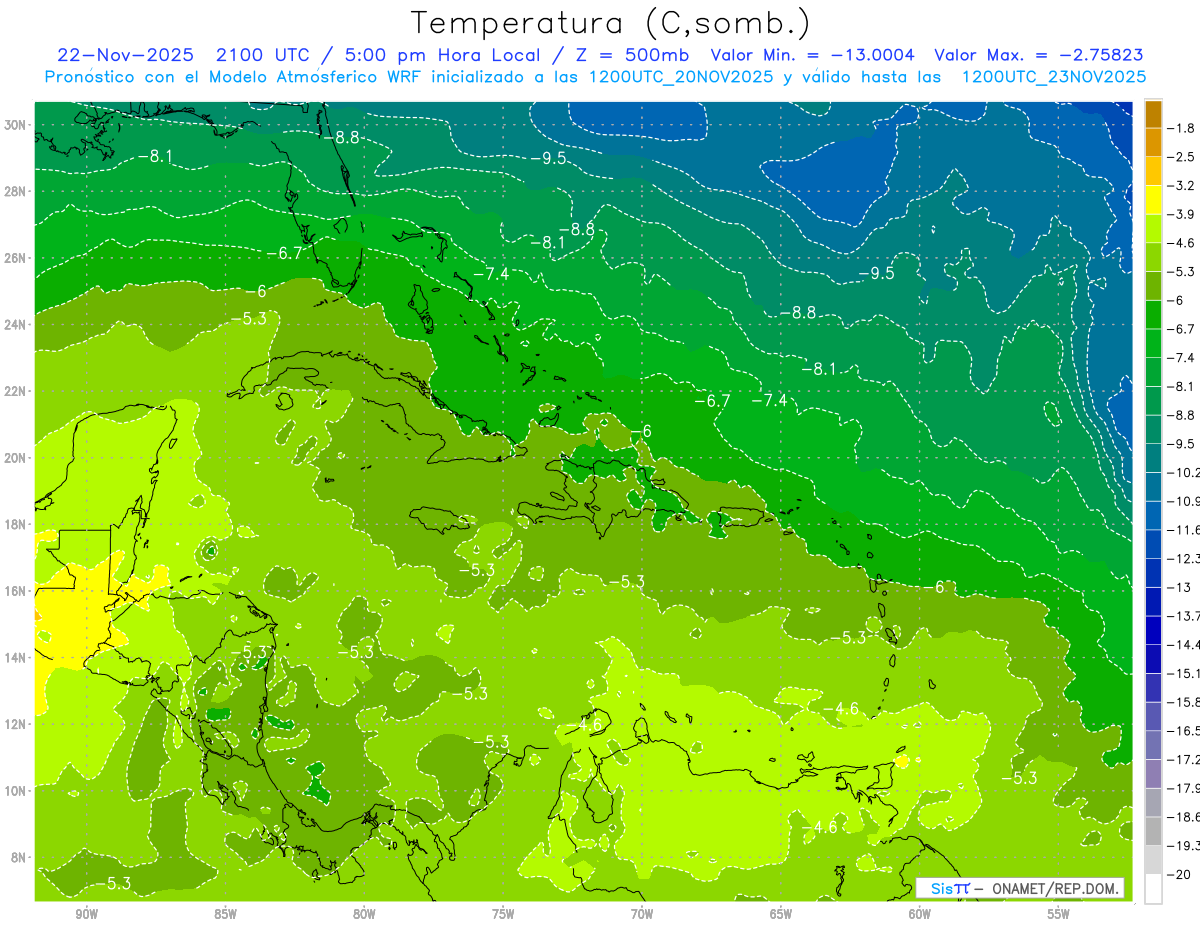Click the '-3.9' colorbar scale label
1200x927 pixels.
click(1183, 214)
